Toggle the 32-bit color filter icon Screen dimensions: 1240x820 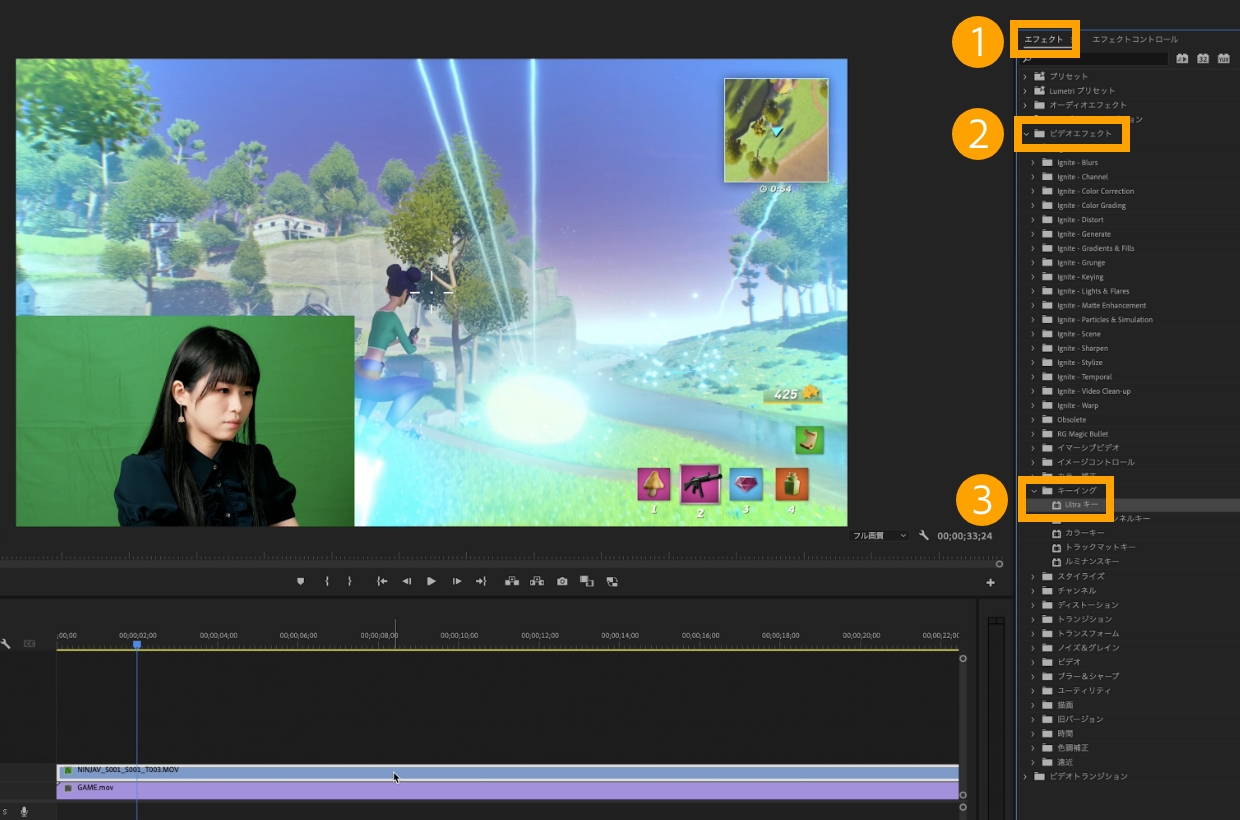pyautogui.click(x=1203, y=59)
